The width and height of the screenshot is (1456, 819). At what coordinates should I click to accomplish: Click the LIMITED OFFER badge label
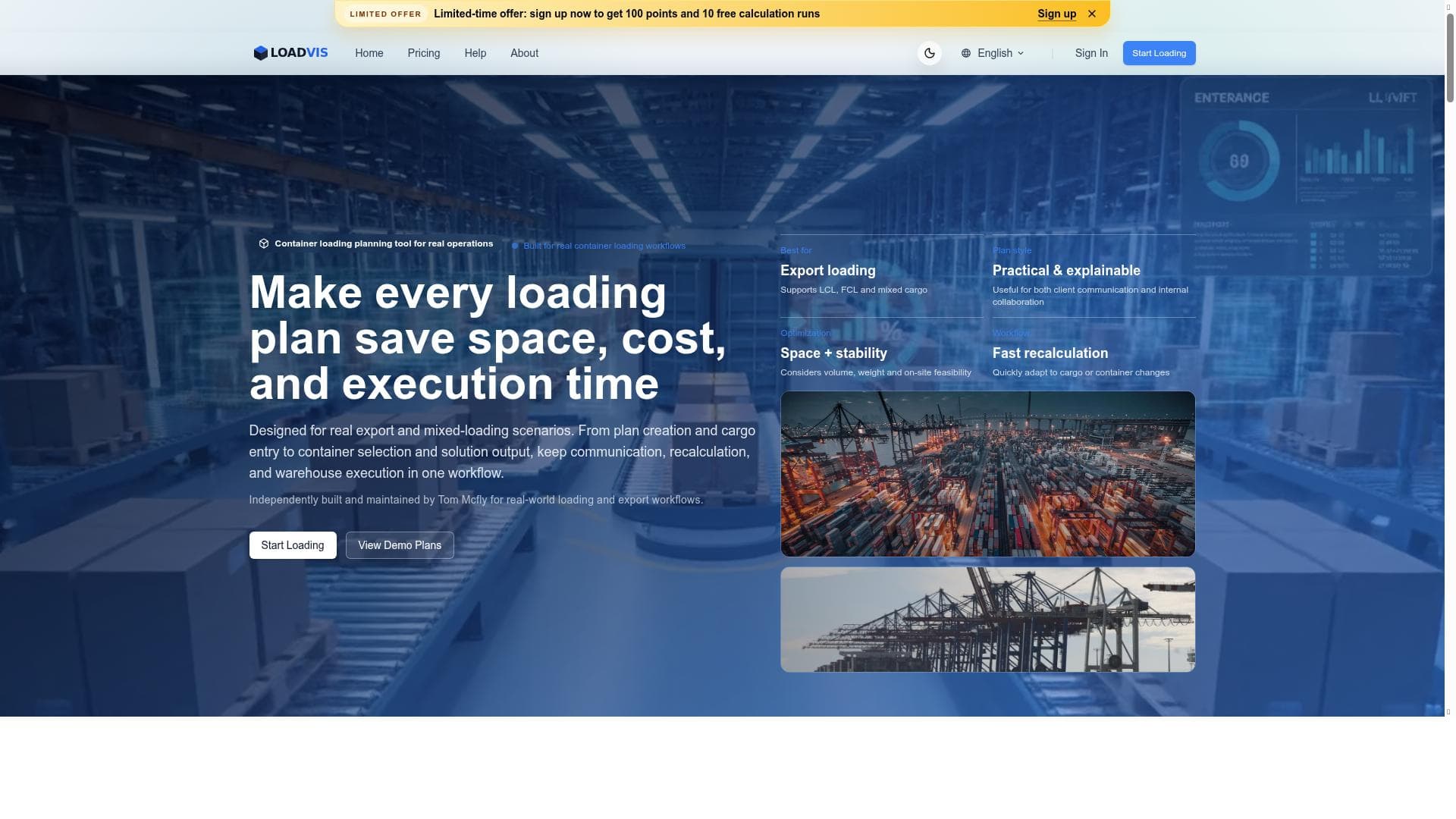click(385, 14)
